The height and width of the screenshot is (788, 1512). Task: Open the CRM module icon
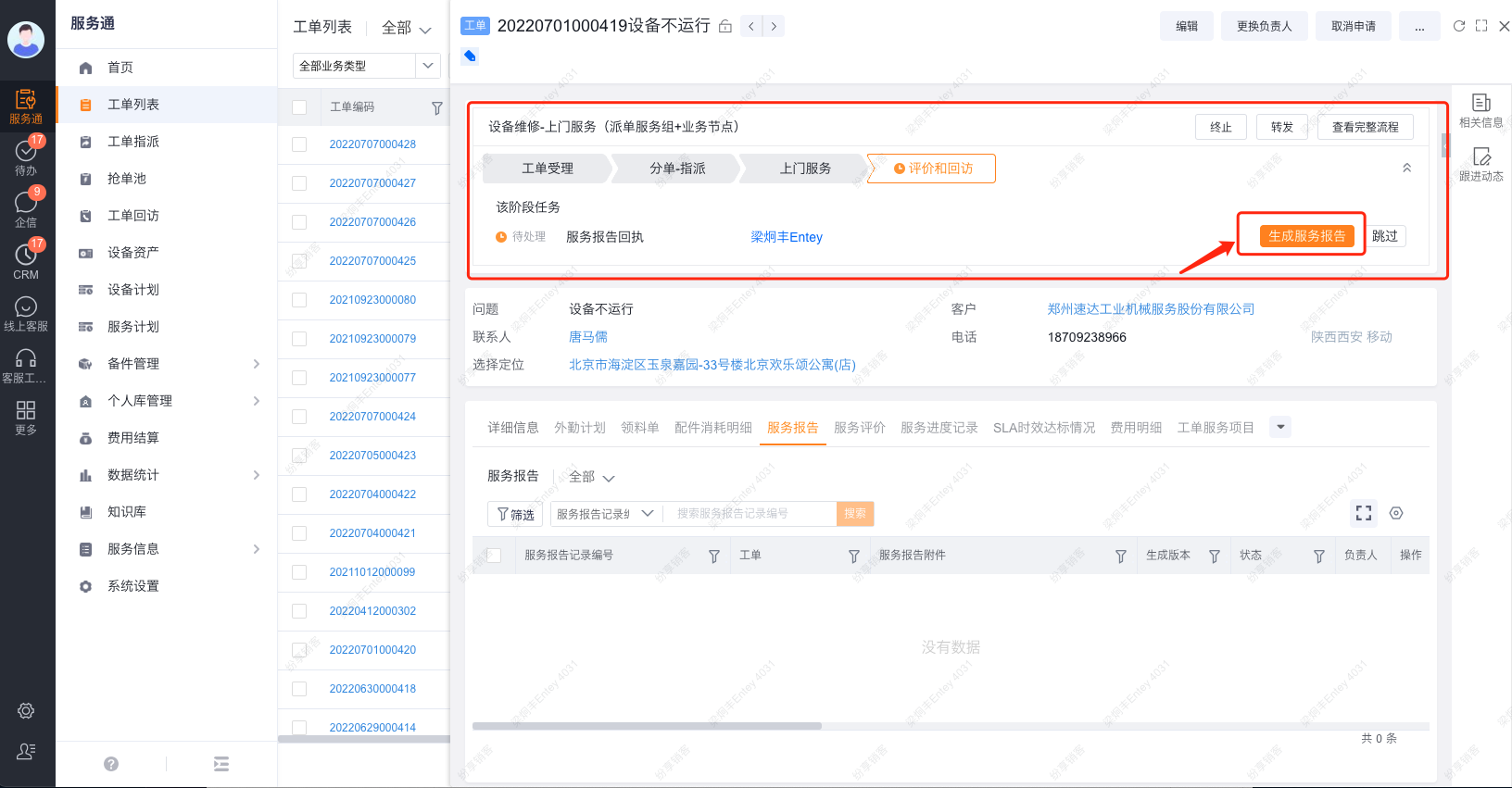point(26,261)
